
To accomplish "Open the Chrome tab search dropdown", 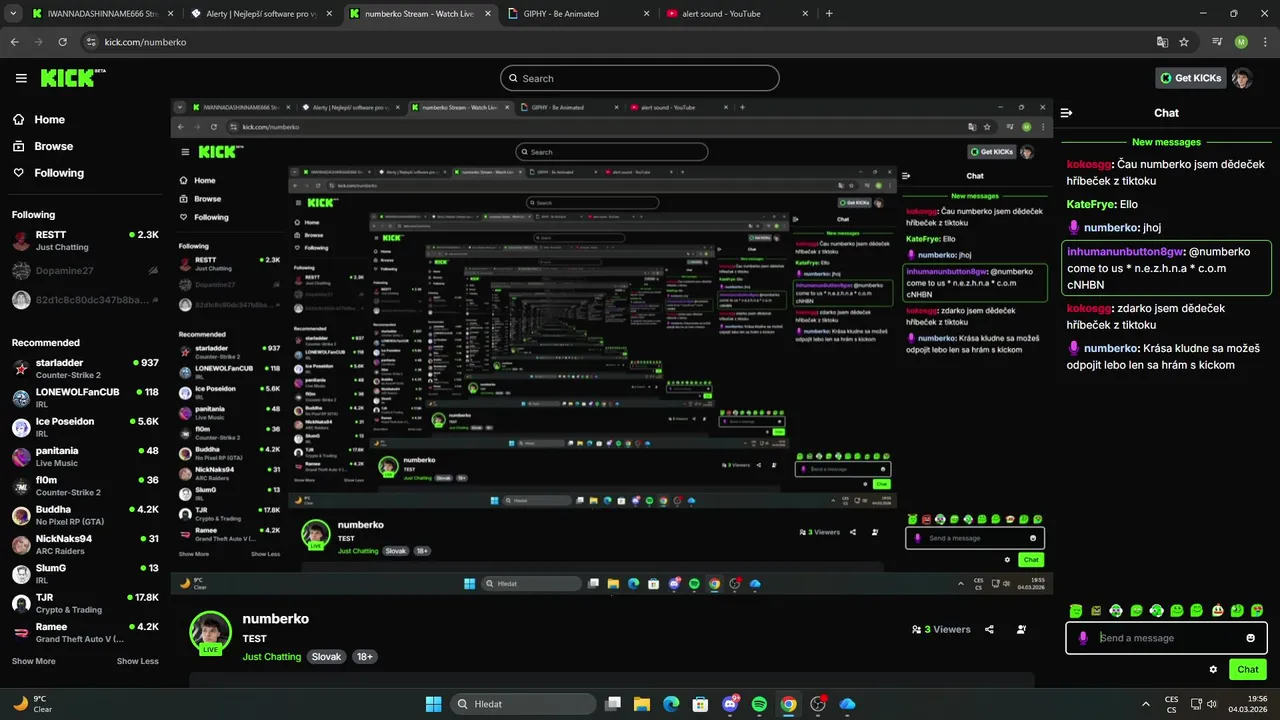I will click(x=13, y=13).
